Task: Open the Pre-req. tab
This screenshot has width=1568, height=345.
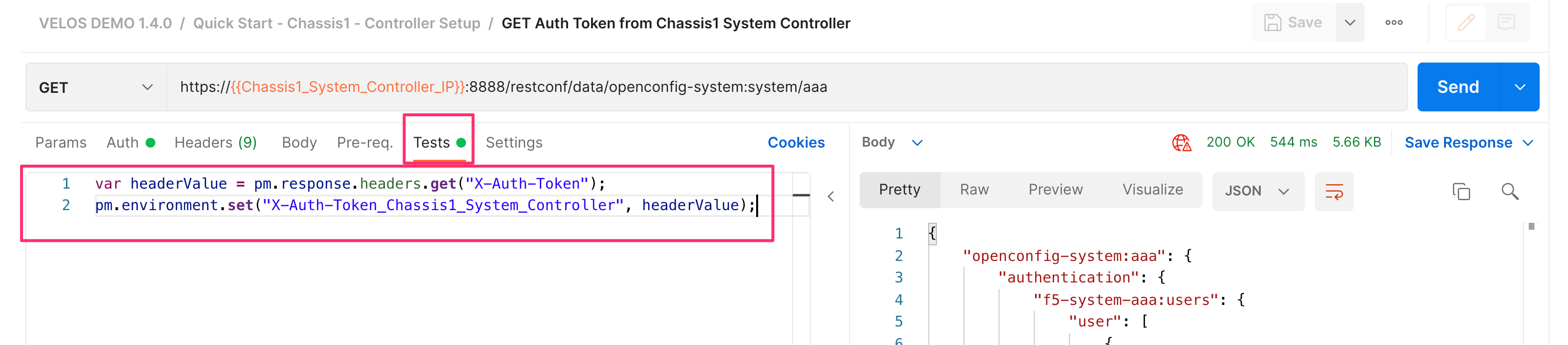Action: coord(364,143)
